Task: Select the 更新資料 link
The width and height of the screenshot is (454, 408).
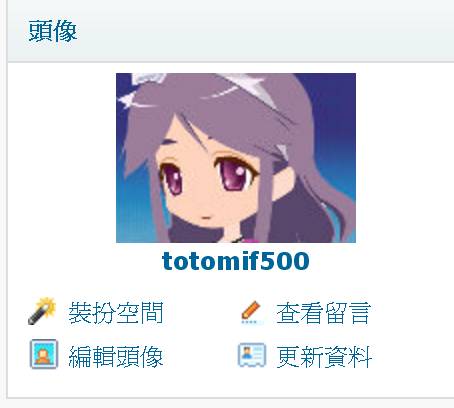Action: [324, 356]
